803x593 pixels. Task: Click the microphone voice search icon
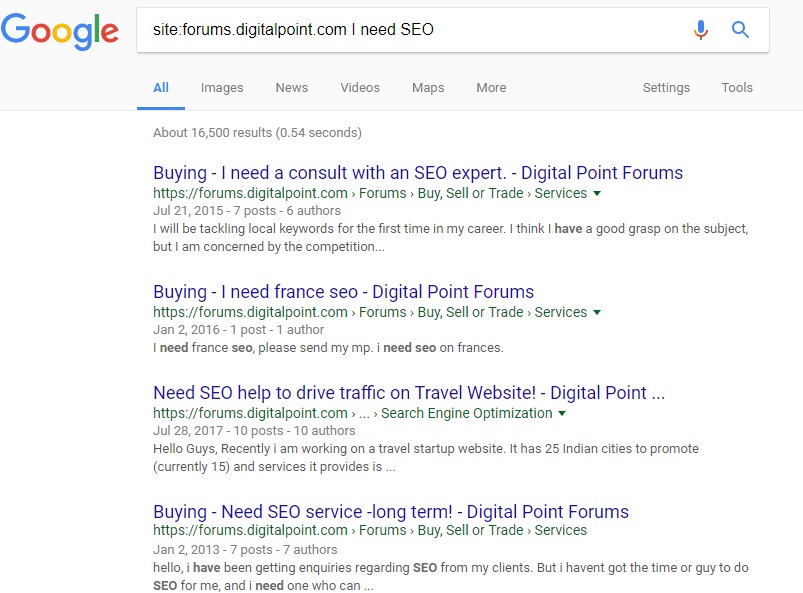tap(701, 30)
